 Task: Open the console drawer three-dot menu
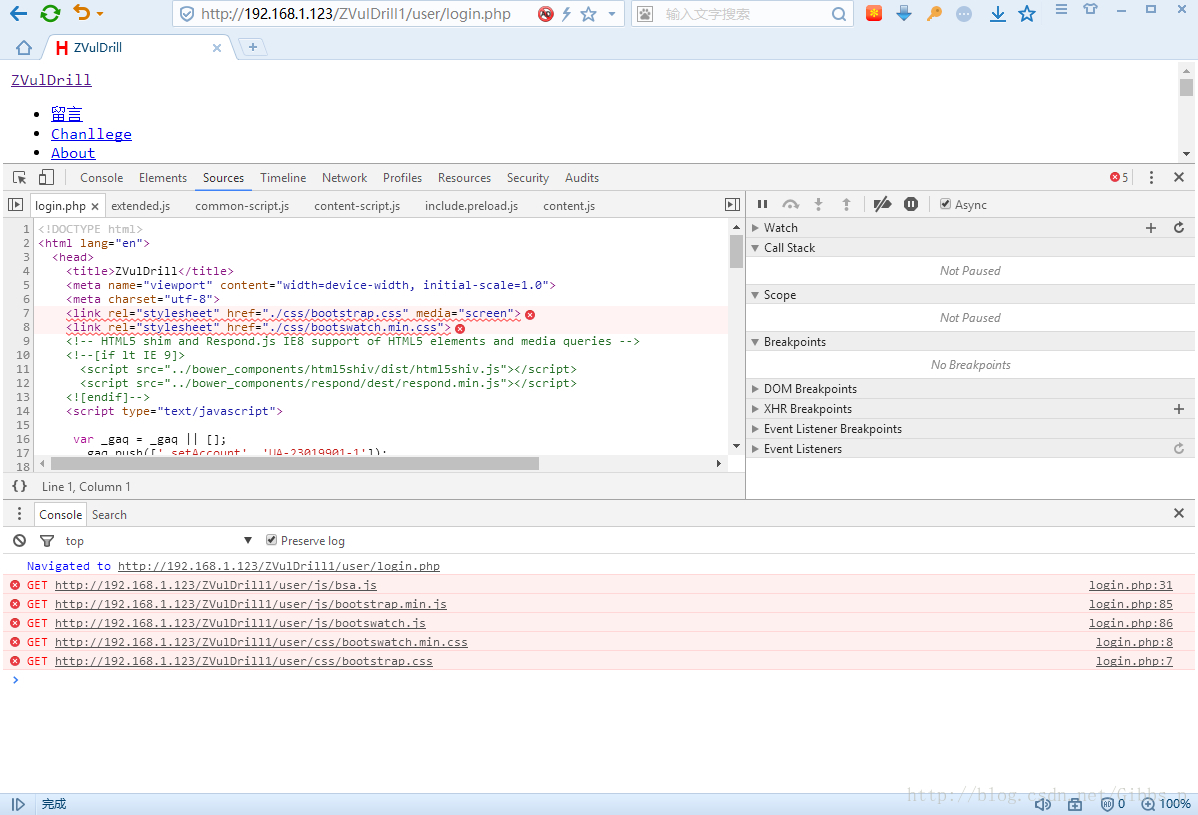click(19, 514)
